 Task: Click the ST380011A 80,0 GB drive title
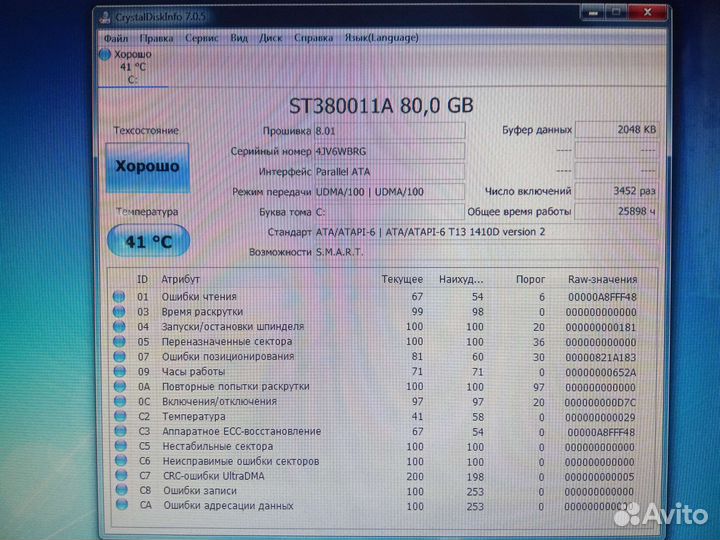381,106
